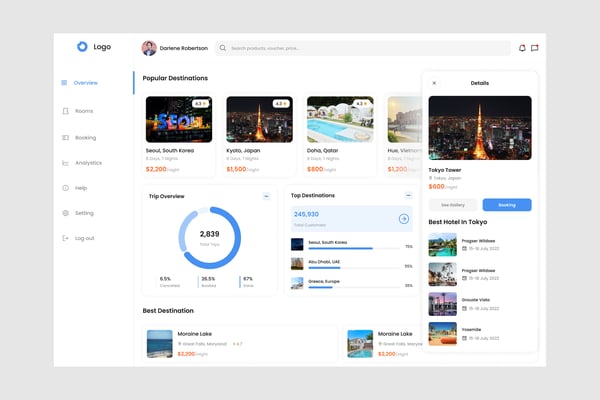Open Moraine Lake pool villa thumbnail
Screen dimensions: 600x400
(x=360, y=344)
